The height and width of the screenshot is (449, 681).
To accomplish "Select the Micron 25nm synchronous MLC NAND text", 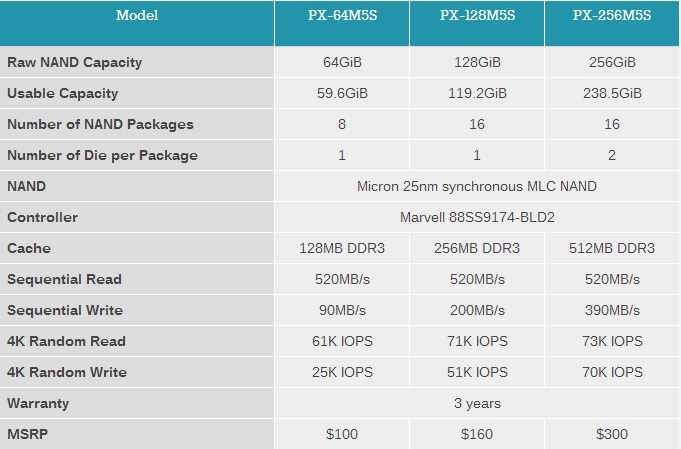I will point(476,186).
